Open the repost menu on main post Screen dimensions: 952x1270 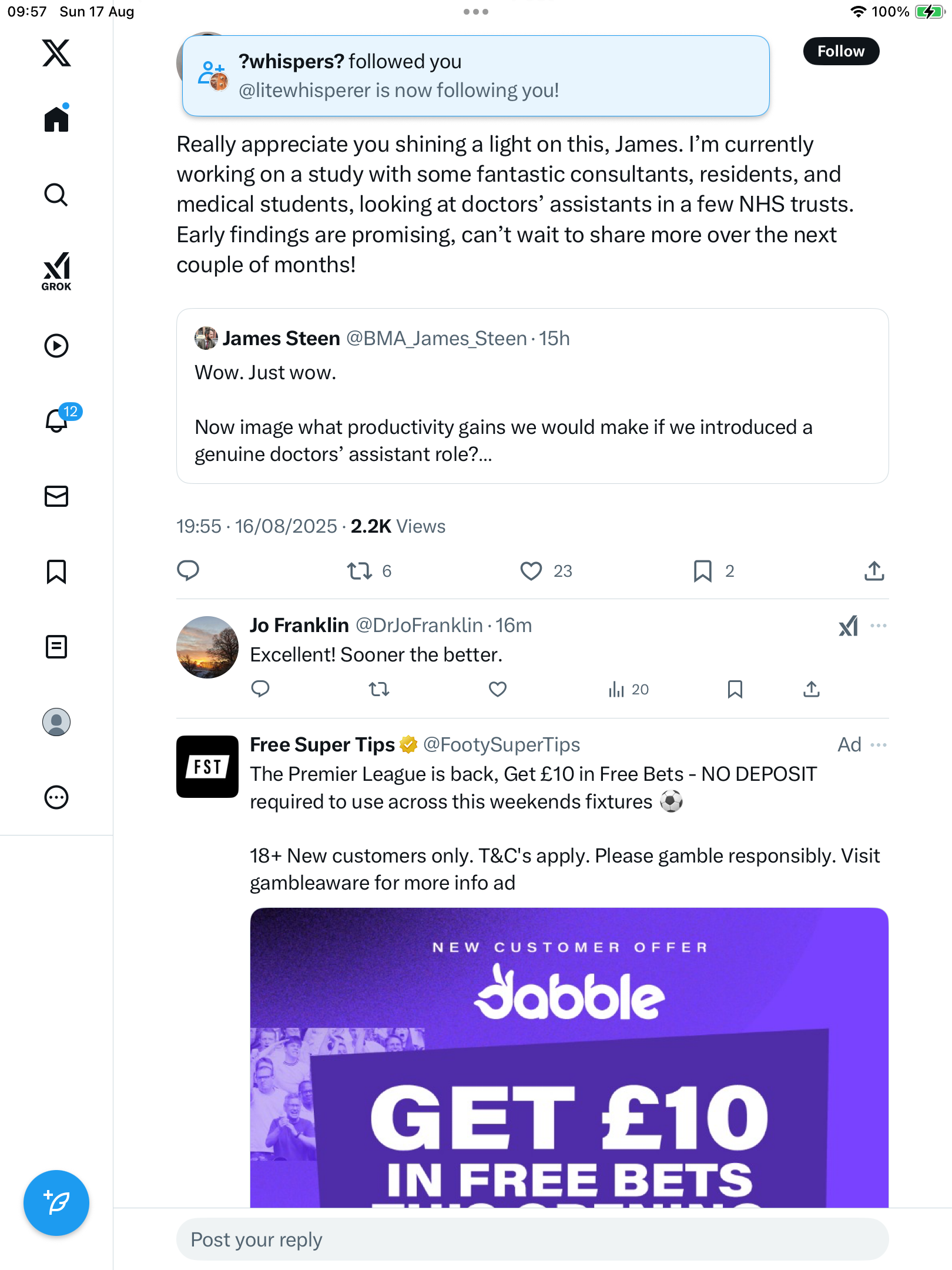359,571
